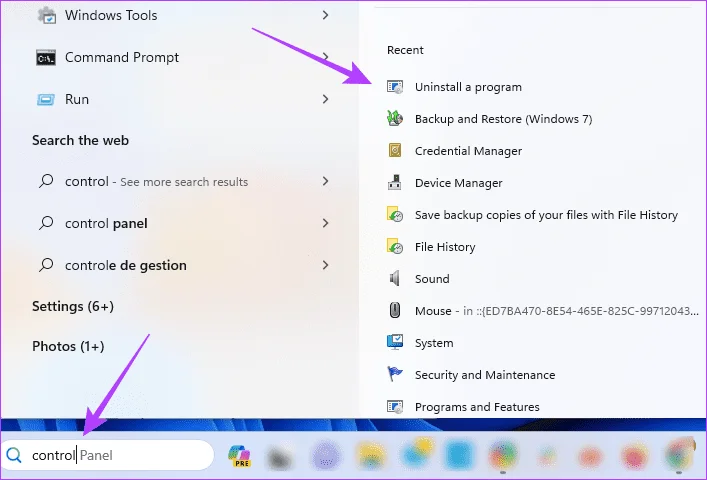Click the Command Prompt icon
The width and height of the screenshot is (707, 480).
(x=46, y=58)
